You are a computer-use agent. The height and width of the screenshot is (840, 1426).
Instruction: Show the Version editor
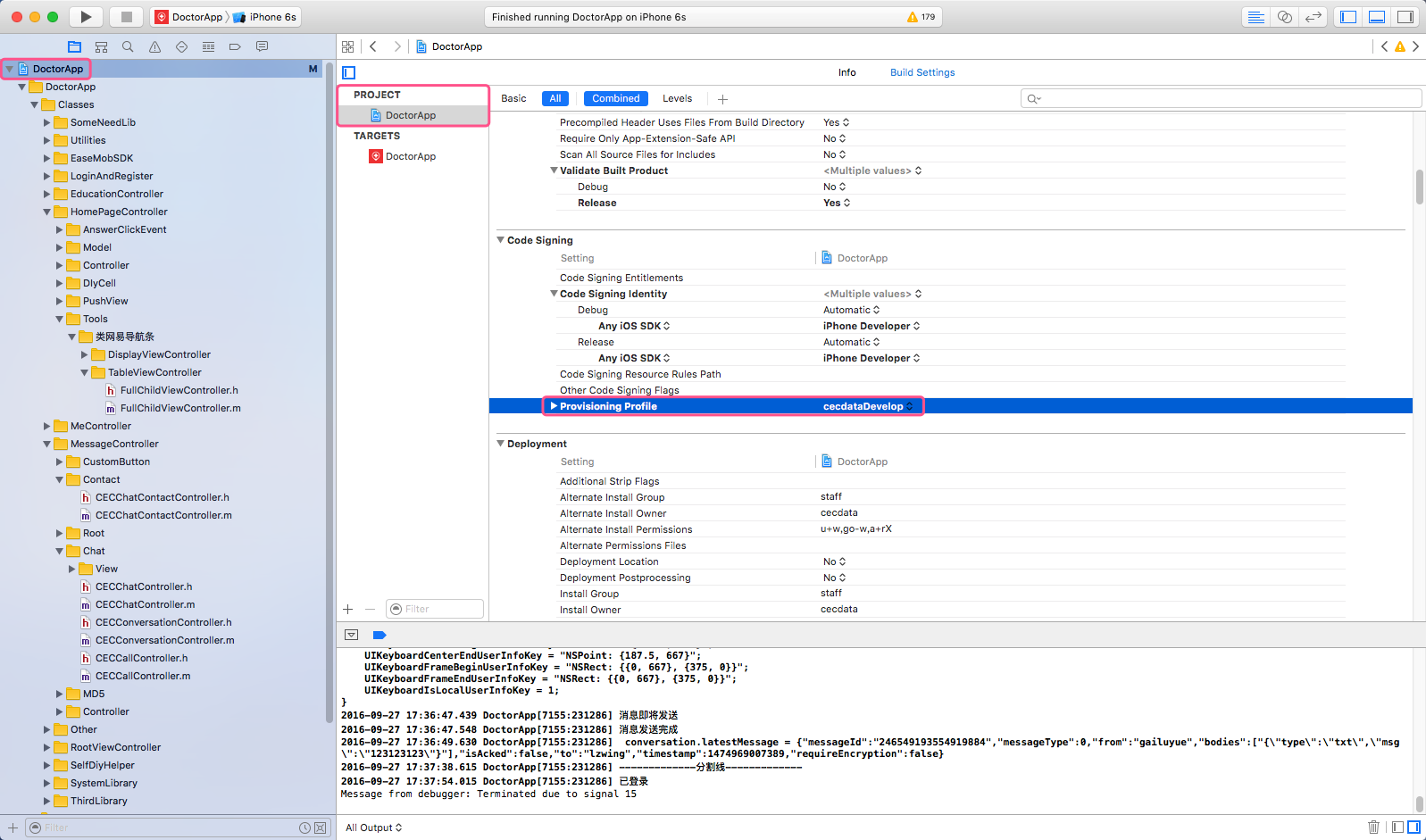(1313, 17)
